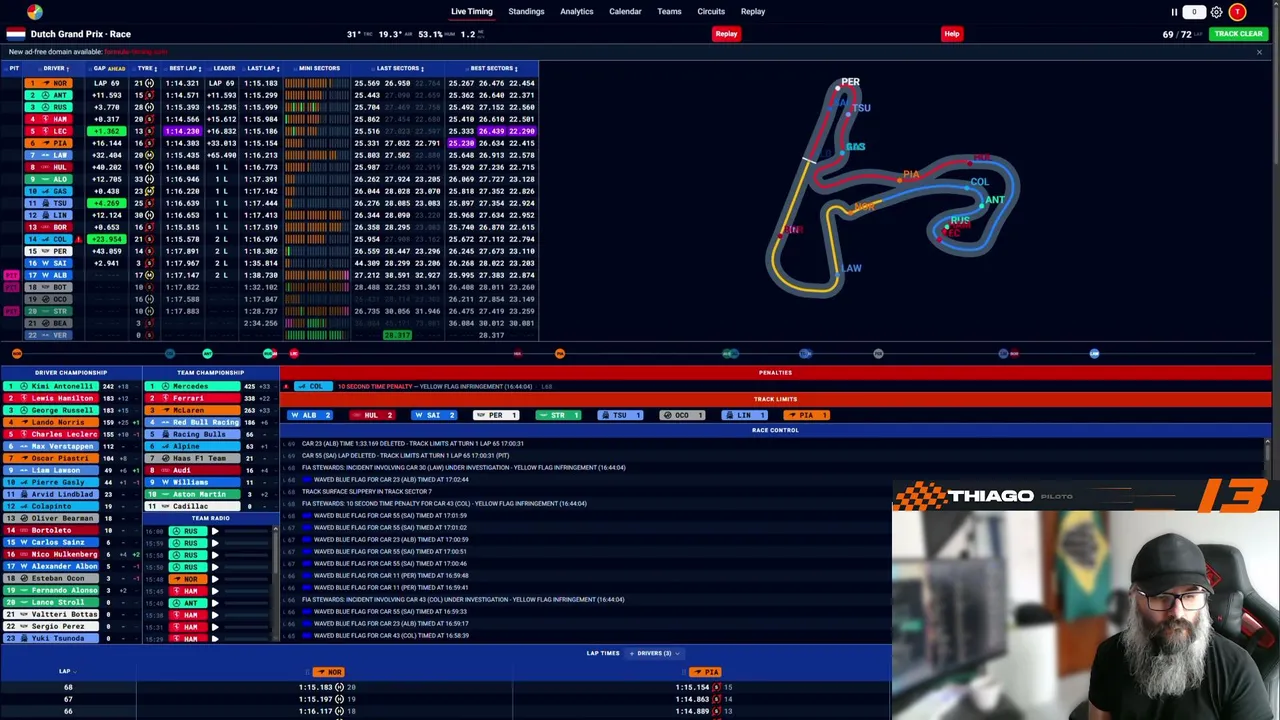This screenshot has height=720, width=1280.
Task: Sort timing table by Last Lap
Action: pos(263,68)
